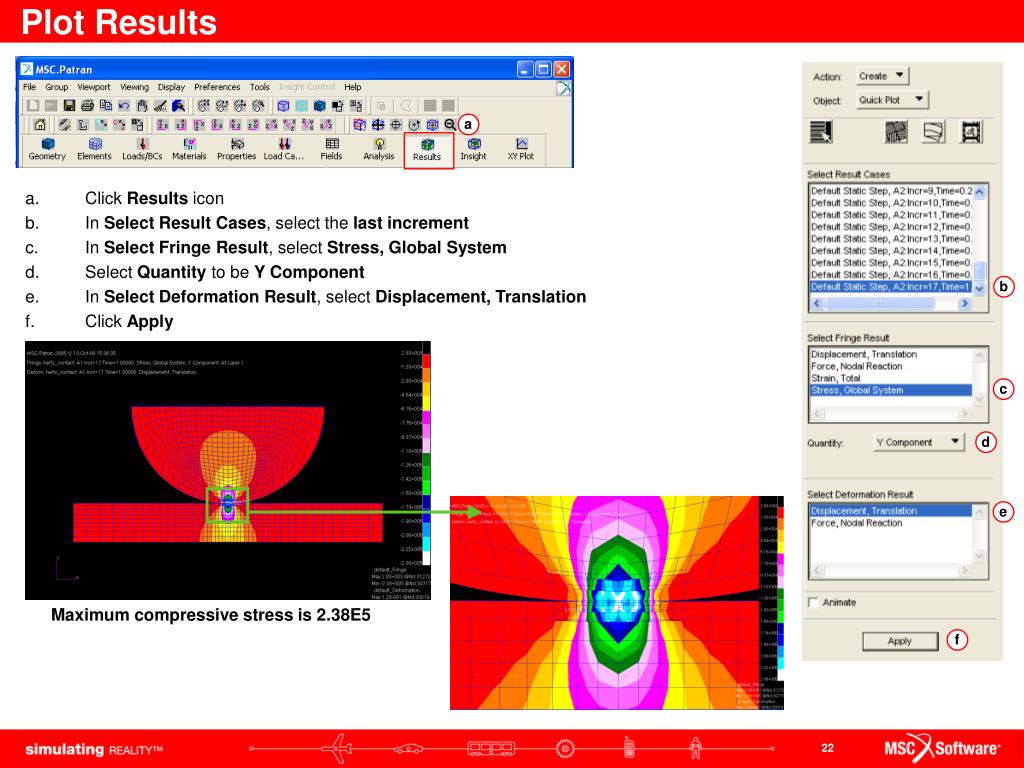Click the copy to clipboard toolbar icon
The width and height of the screenshot is (1024, 768).
(x=105, y=105)
